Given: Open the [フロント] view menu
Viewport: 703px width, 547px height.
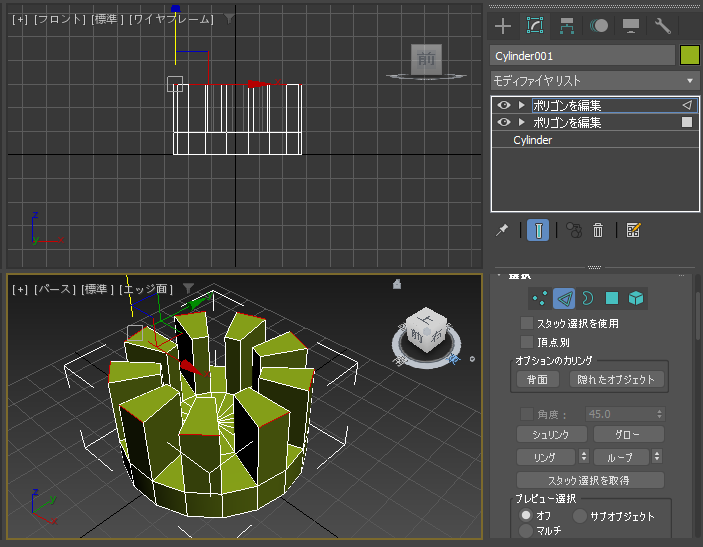Looking at the screenshot, I should (59, 19).
